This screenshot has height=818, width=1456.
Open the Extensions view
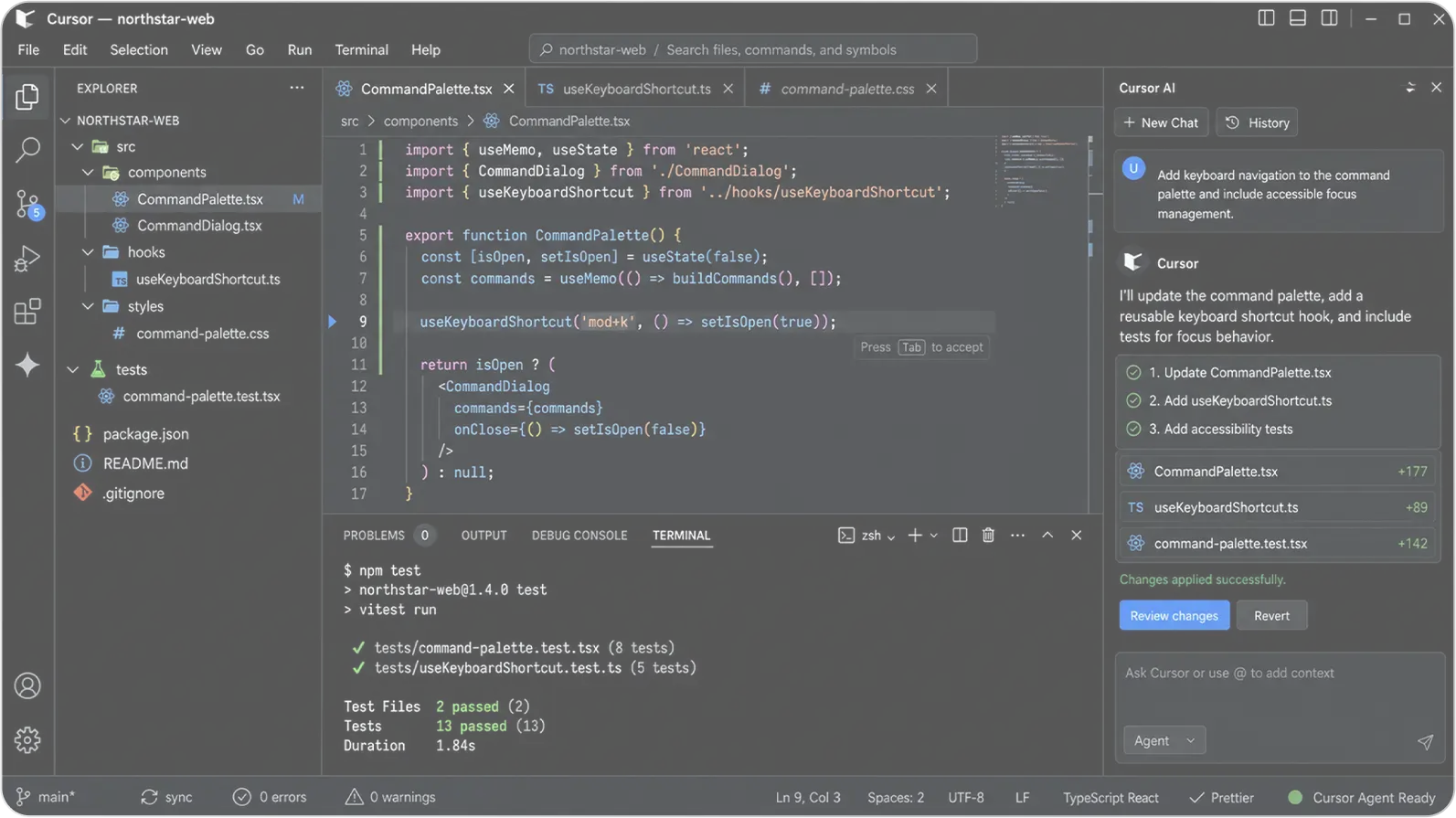click(x=27, y=312)
